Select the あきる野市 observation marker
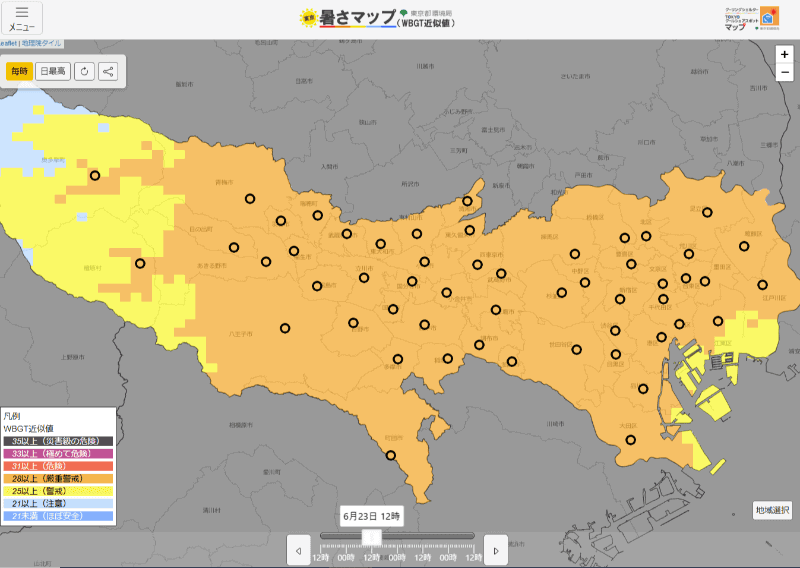800x568 pixels. click(x=266, y=262)
